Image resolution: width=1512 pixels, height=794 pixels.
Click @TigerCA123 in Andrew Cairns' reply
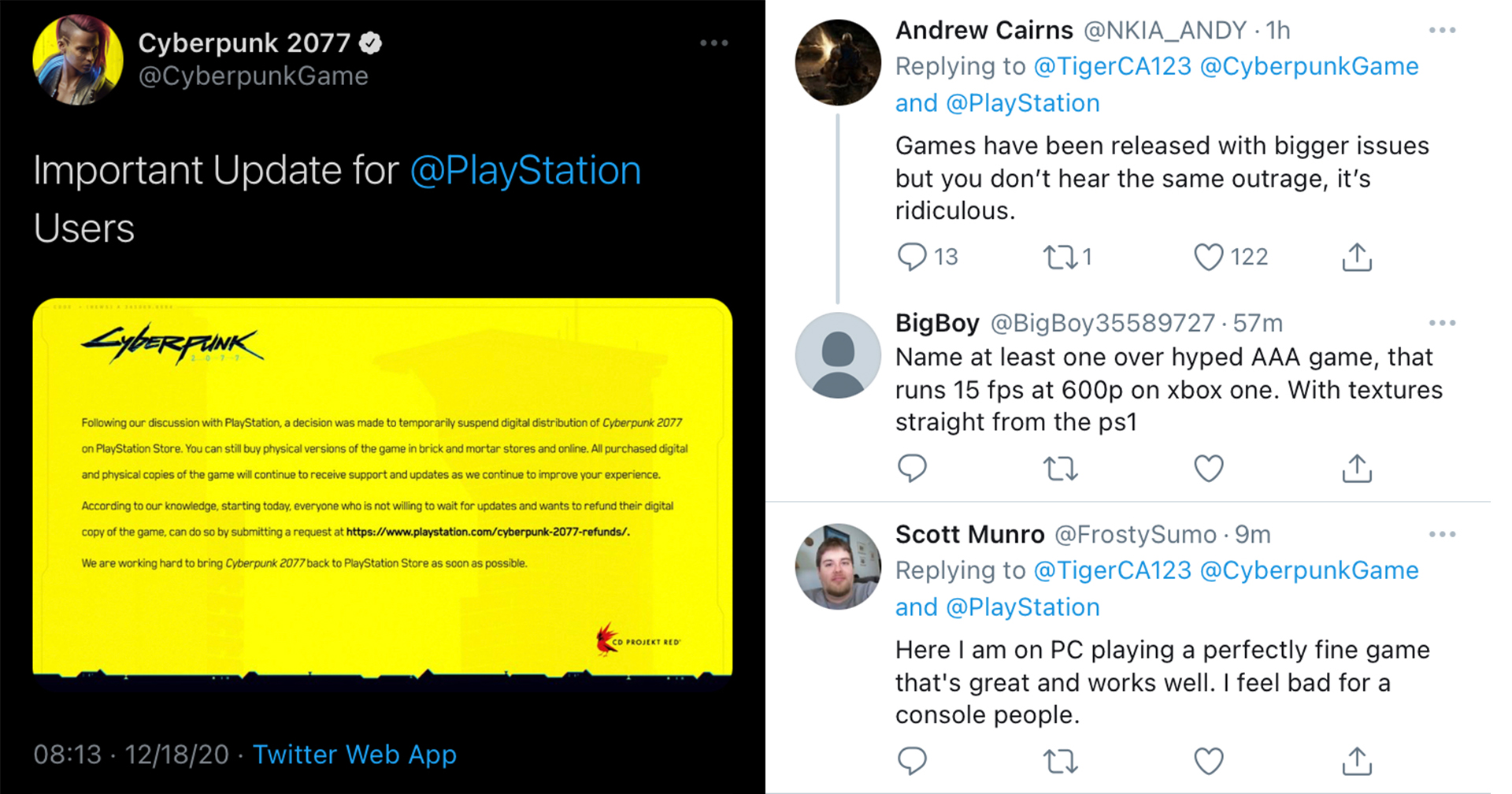point(1112,67)
